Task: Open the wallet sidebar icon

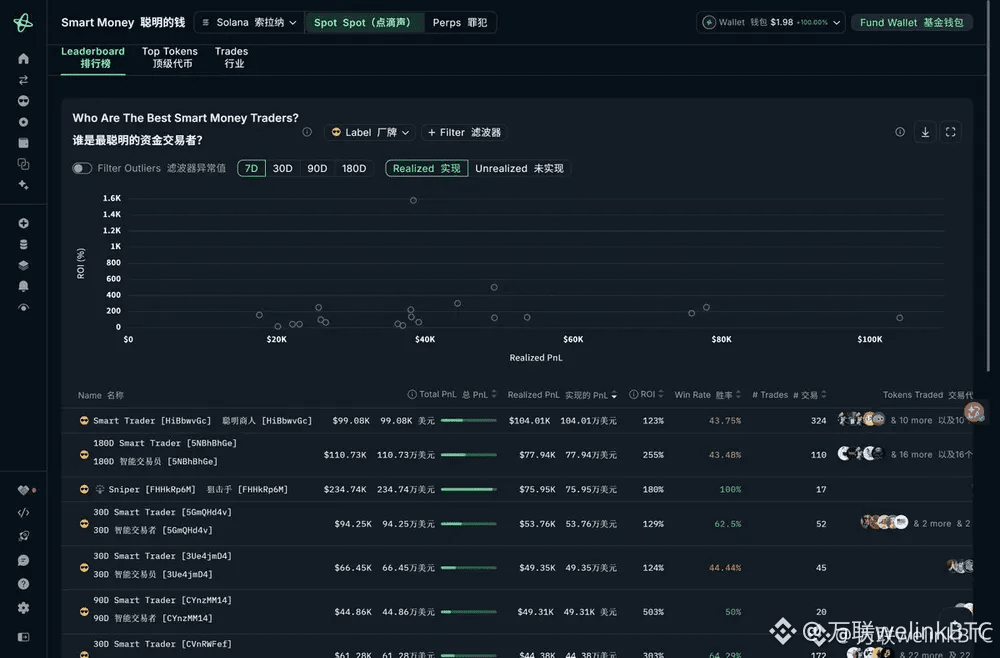Action: point(24,143)
